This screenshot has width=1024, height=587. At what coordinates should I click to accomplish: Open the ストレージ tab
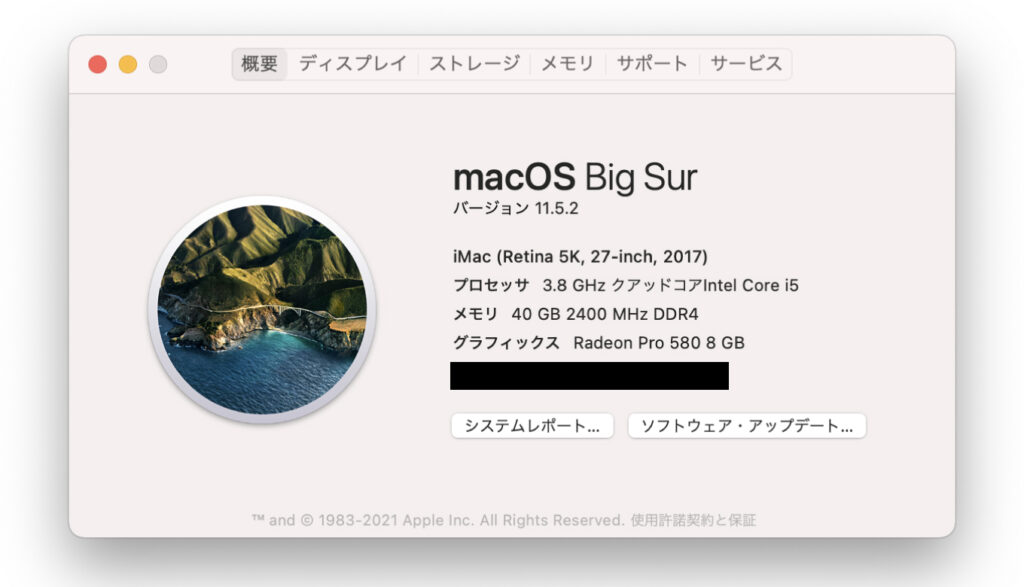[x=474, y=64]
